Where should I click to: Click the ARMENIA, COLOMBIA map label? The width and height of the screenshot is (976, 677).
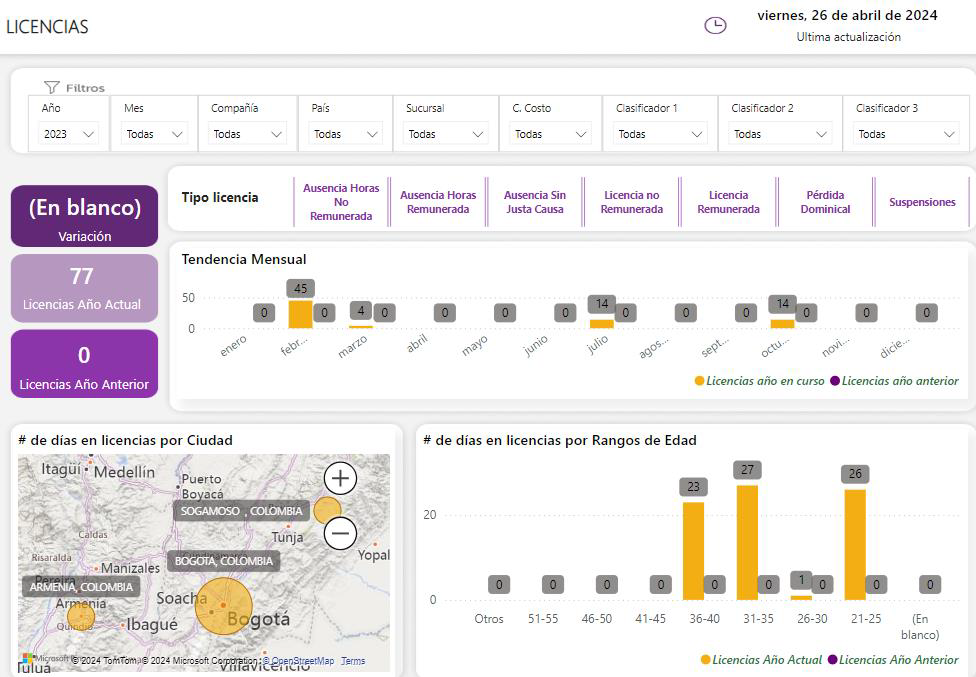81,587
